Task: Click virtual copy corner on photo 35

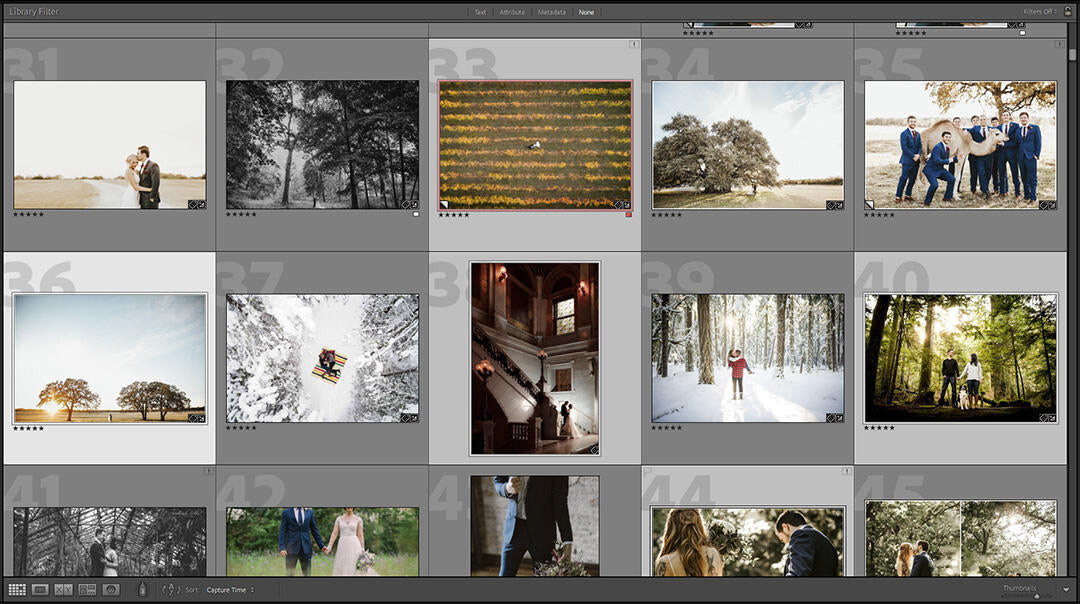Action: tap(870, 205)
